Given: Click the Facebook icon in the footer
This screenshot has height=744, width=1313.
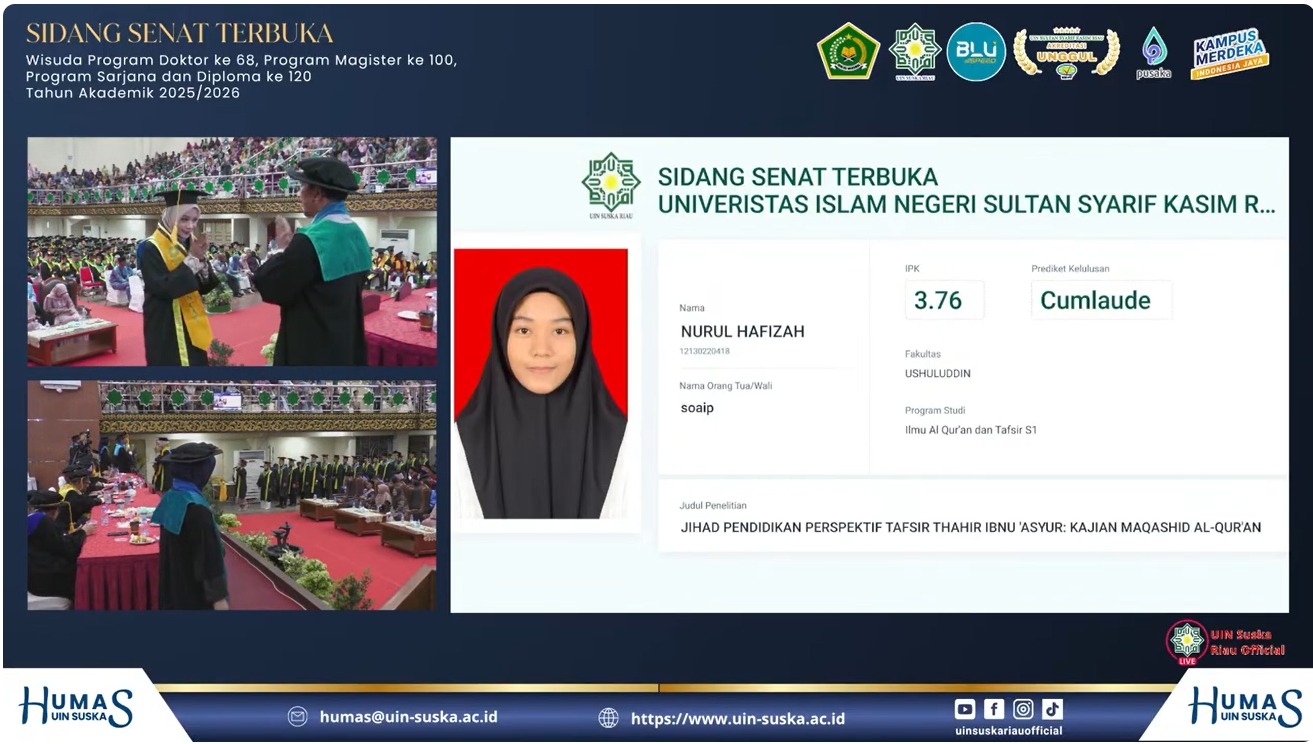Looking at the screenshot, I should coord(994,709).
